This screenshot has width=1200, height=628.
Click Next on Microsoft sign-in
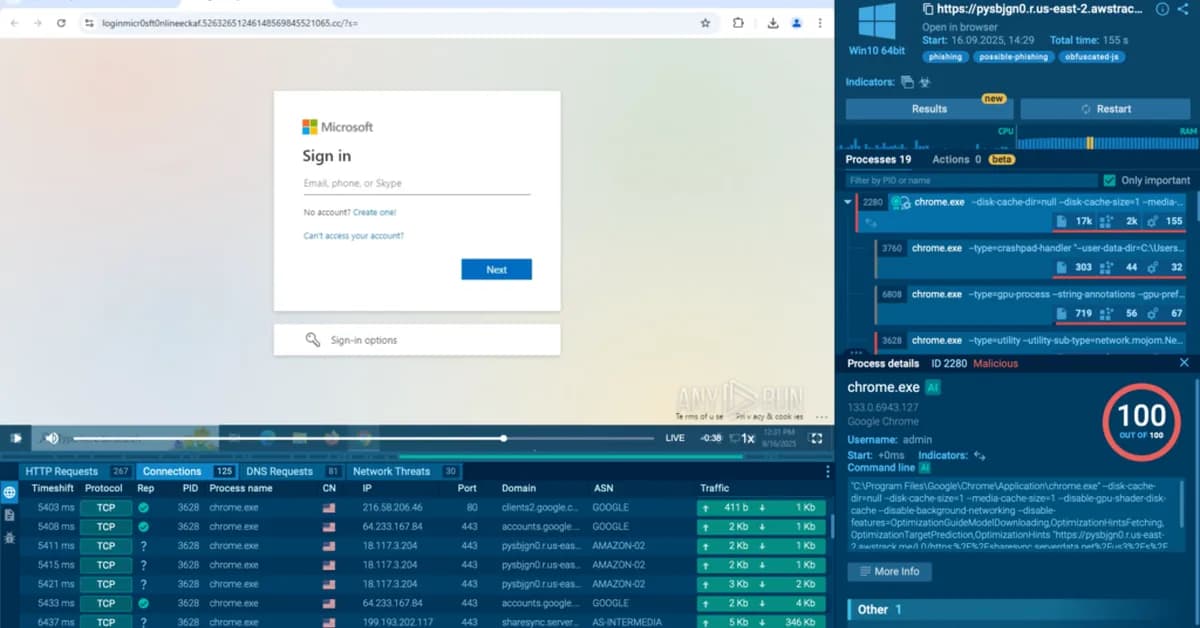(496, 269)
